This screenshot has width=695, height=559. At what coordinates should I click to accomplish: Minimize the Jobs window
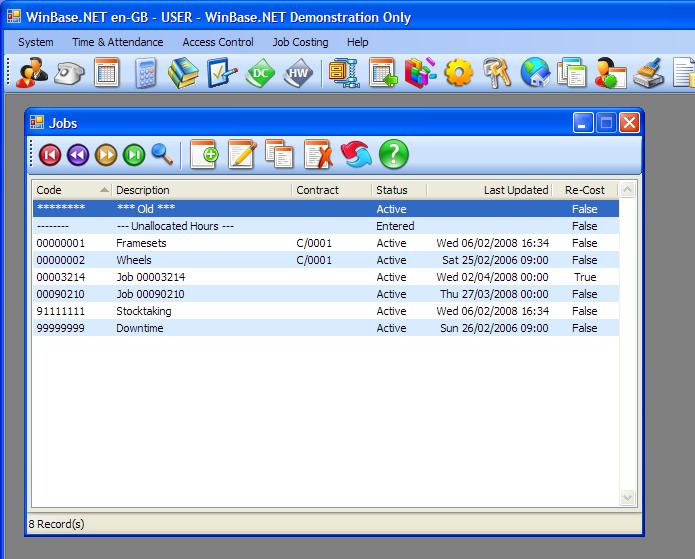click(583, 123)
